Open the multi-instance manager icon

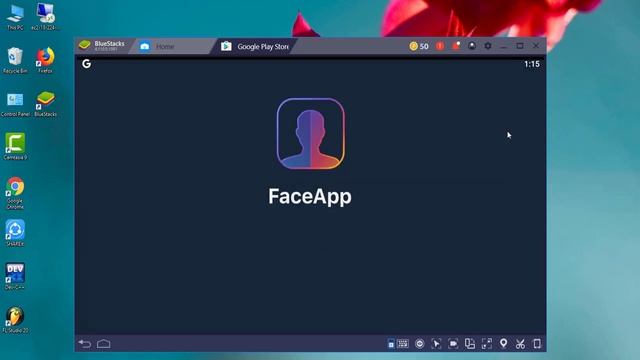point(470,344)
